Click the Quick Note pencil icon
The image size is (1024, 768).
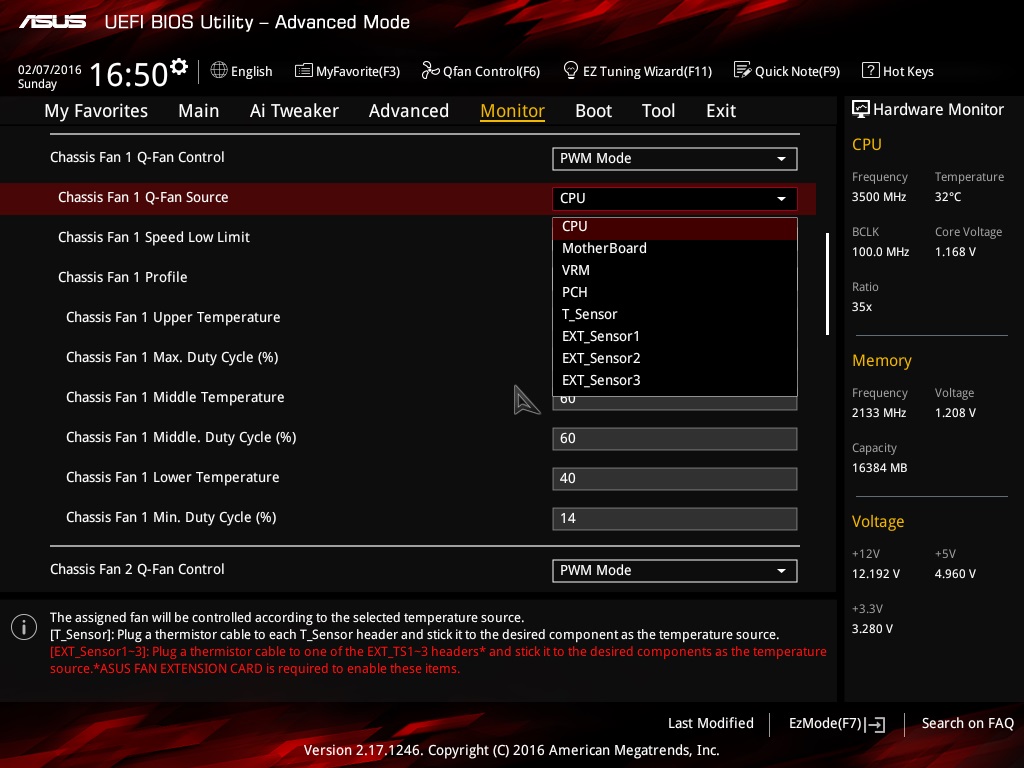tap(742, 70)
